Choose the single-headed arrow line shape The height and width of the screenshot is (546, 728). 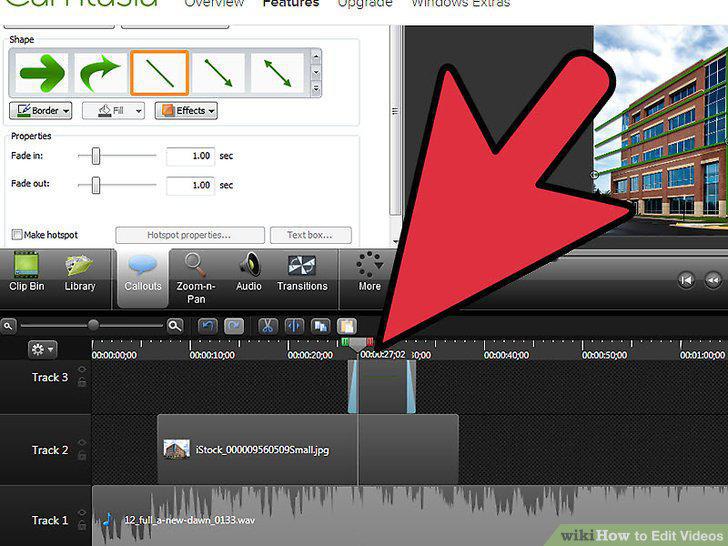219,73
